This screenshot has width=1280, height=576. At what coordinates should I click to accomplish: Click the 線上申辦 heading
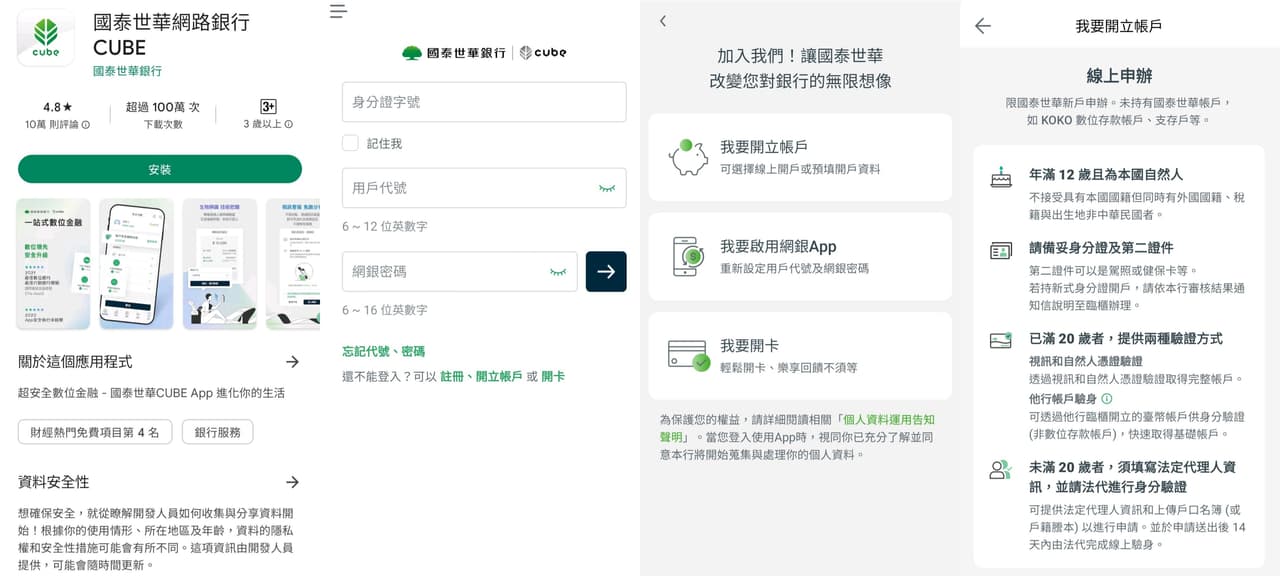pyautogui.click(x=1119, y=76)
